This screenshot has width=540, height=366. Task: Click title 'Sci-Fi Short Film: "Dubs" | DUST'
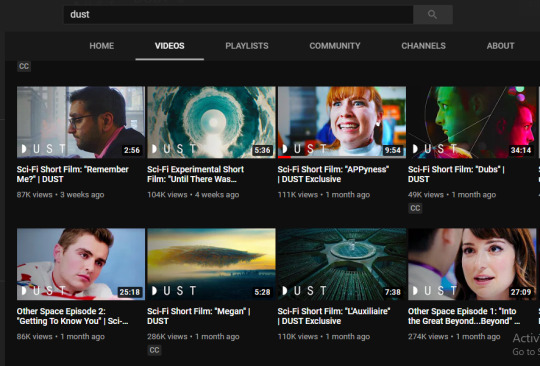(456, 174)
